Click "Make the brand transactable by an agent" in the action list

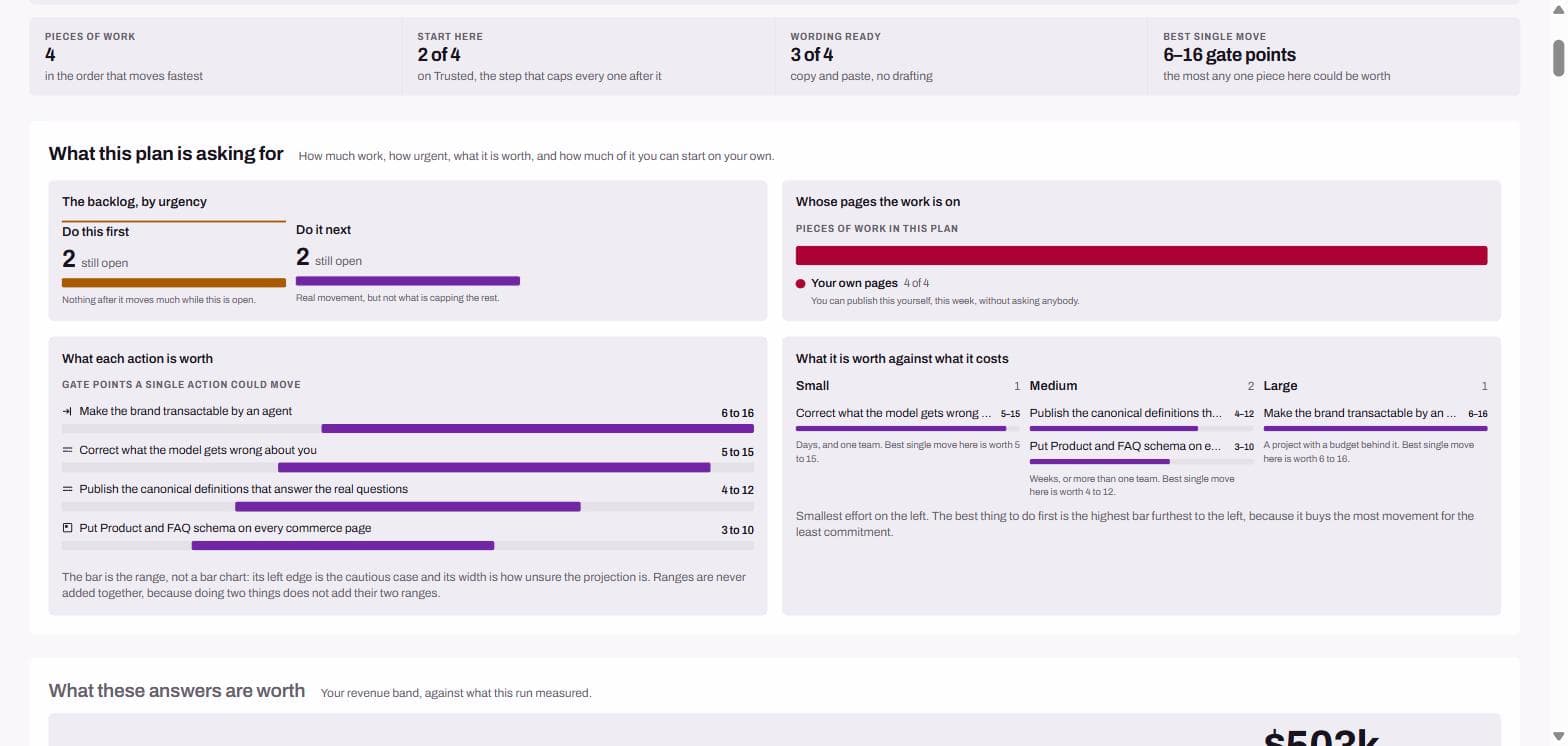pyautogui.click(x=186, y=411)
